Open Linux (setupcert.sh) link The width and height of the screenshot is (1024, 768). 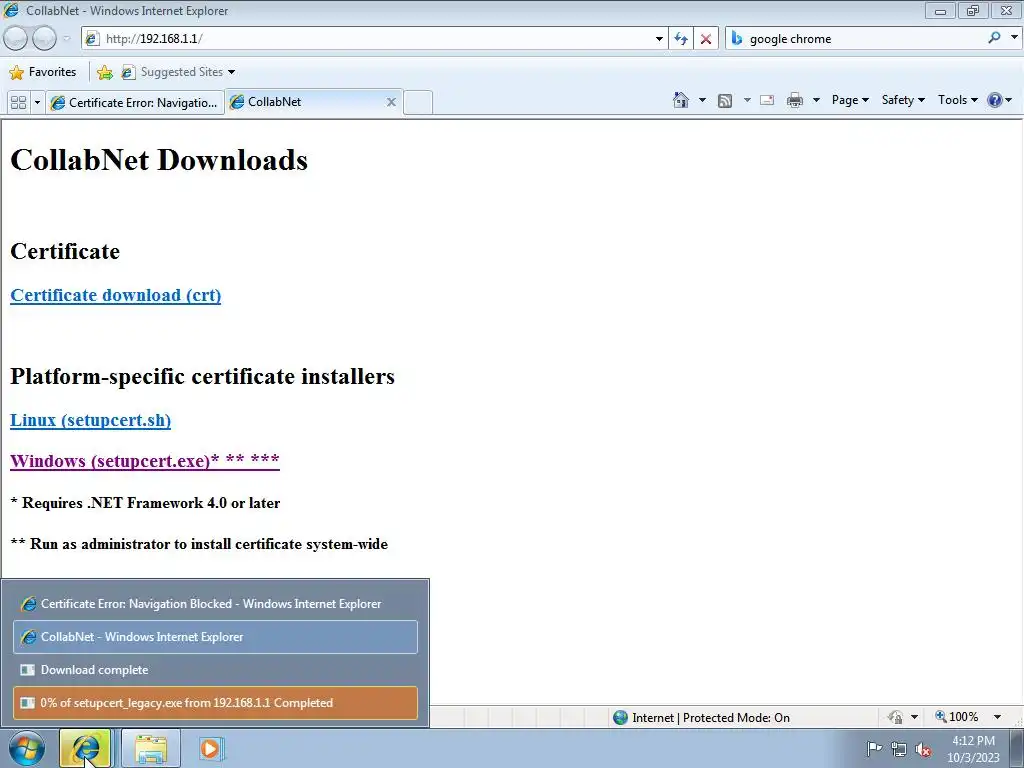90,420
